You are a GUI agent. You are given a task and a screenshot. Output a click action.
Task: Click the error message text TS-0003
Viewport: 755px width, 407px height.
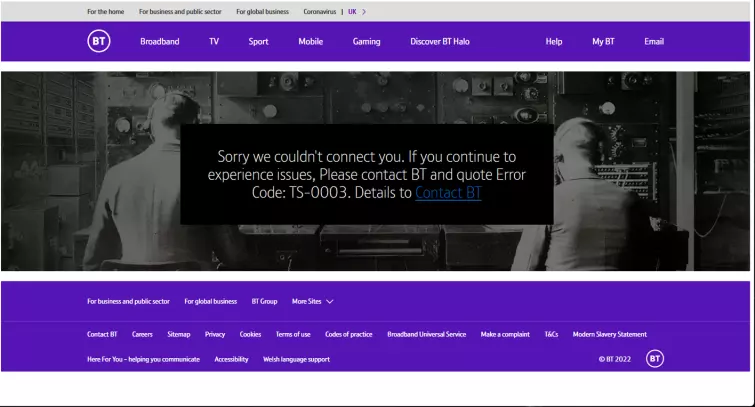pyautogui.click(x=317, y=193)
